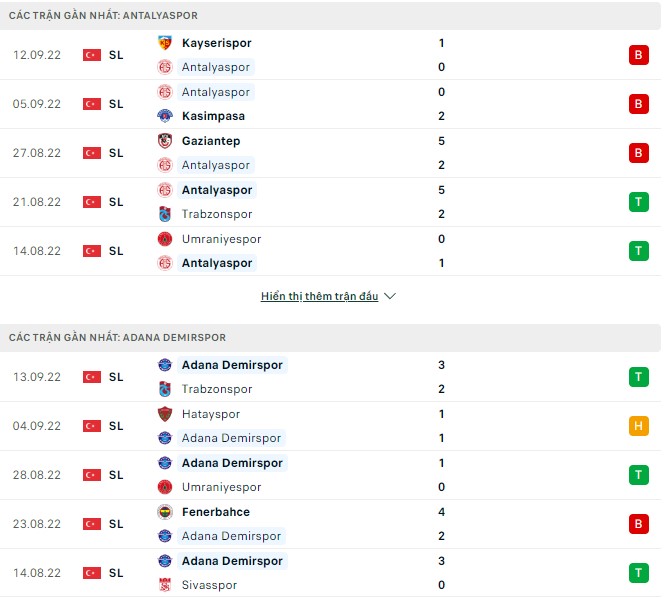Click the Gaziantep team badge
Screen dimensions: 667x598
165,141
